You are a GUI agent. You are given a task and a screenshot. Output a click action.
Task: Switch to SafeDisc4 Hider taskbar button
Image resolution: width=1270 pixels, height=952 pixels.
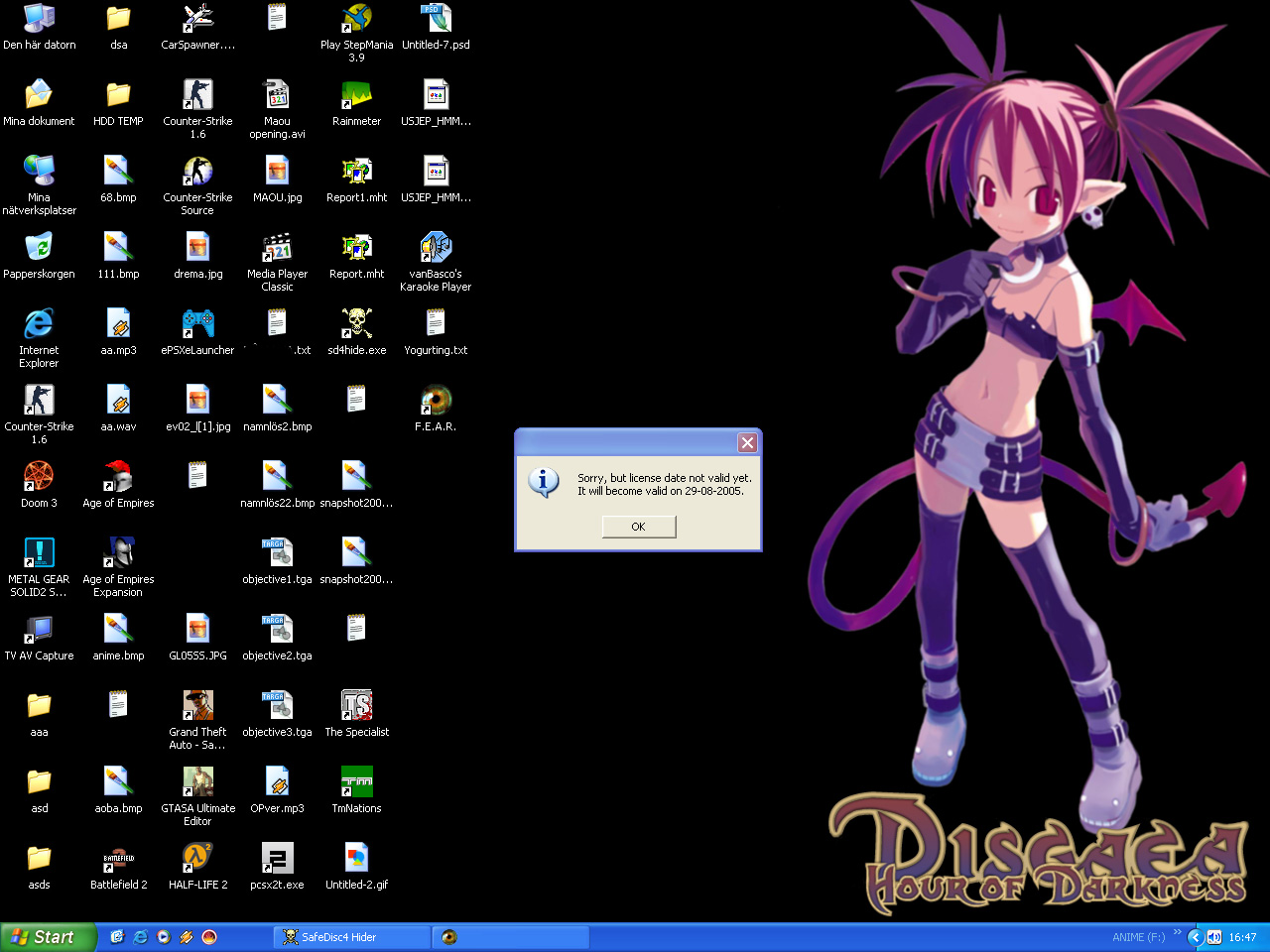coord(352,937)
